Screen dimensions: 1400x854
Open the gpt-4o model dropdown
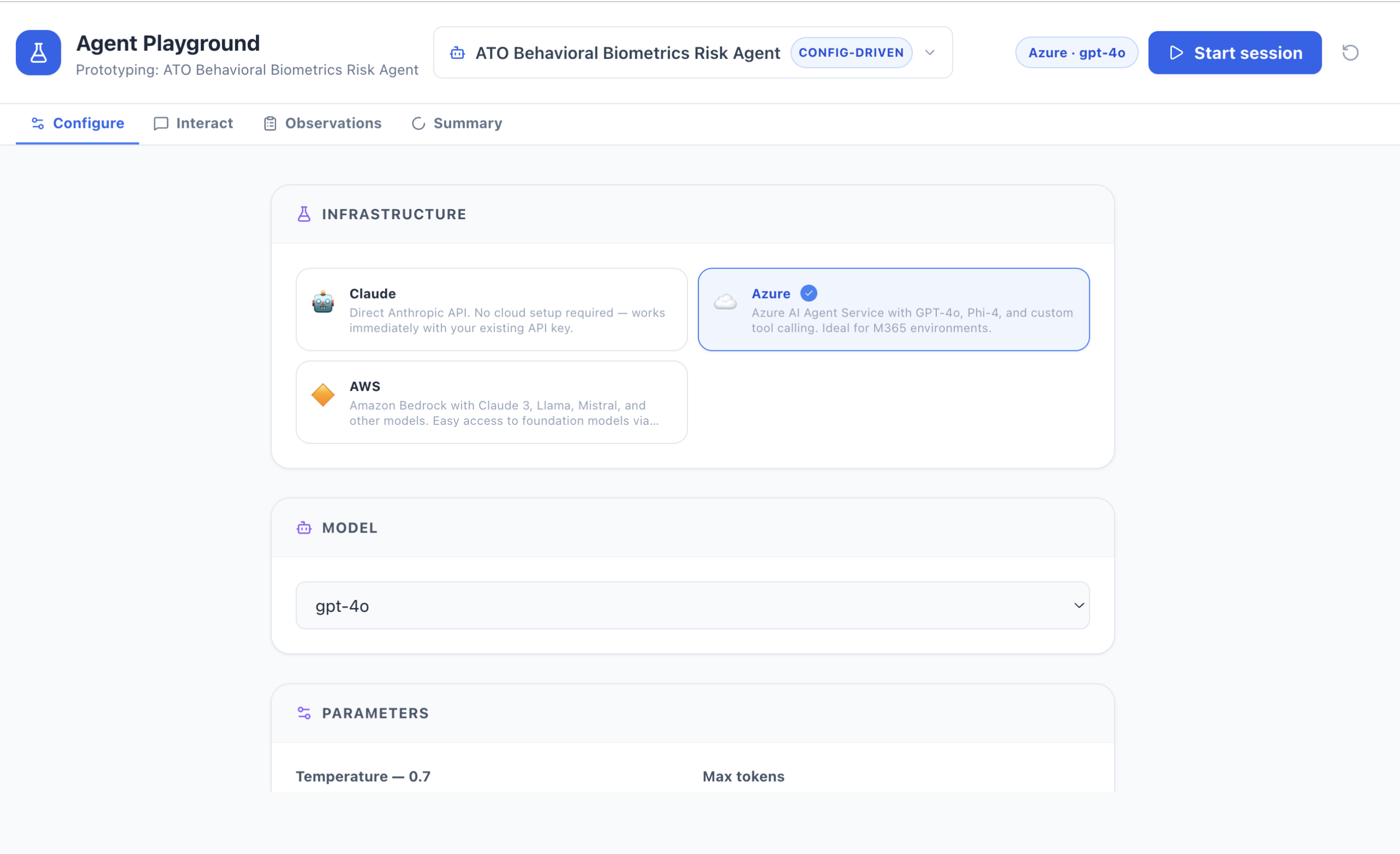pos(692,606)
